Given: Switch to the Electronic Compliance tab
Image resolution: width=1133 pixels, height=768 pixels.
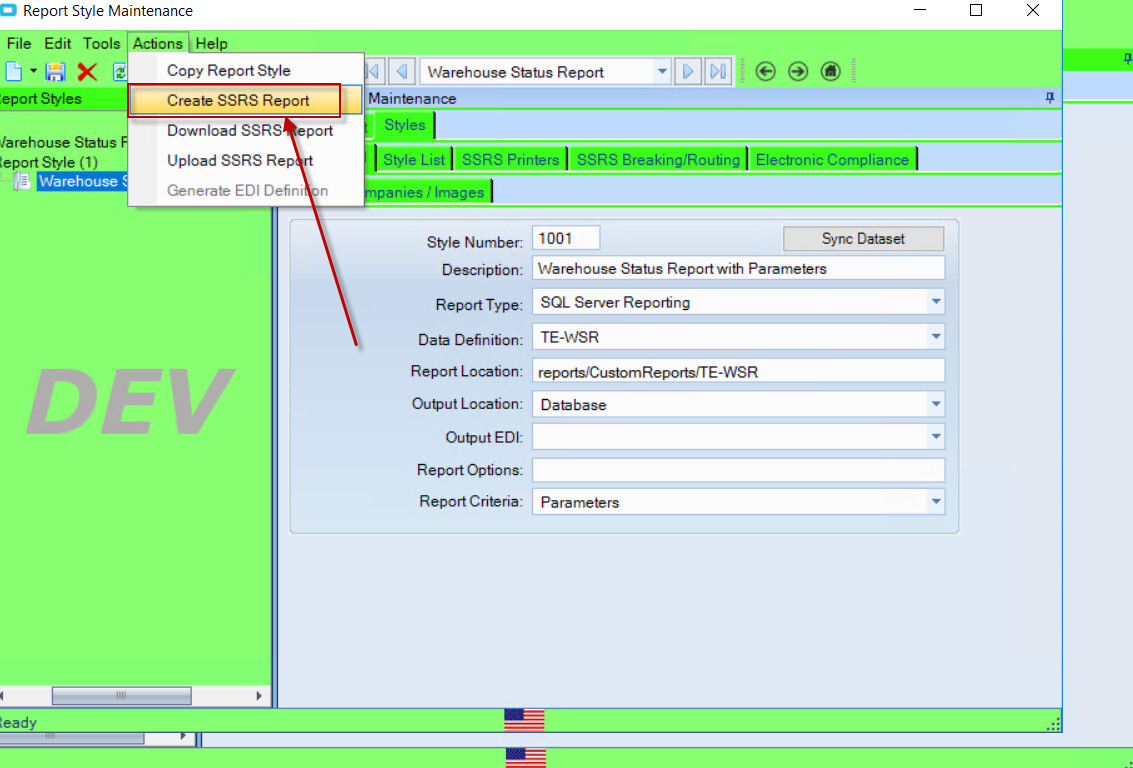Looking at the screenshot, I should tap(832, 160).
